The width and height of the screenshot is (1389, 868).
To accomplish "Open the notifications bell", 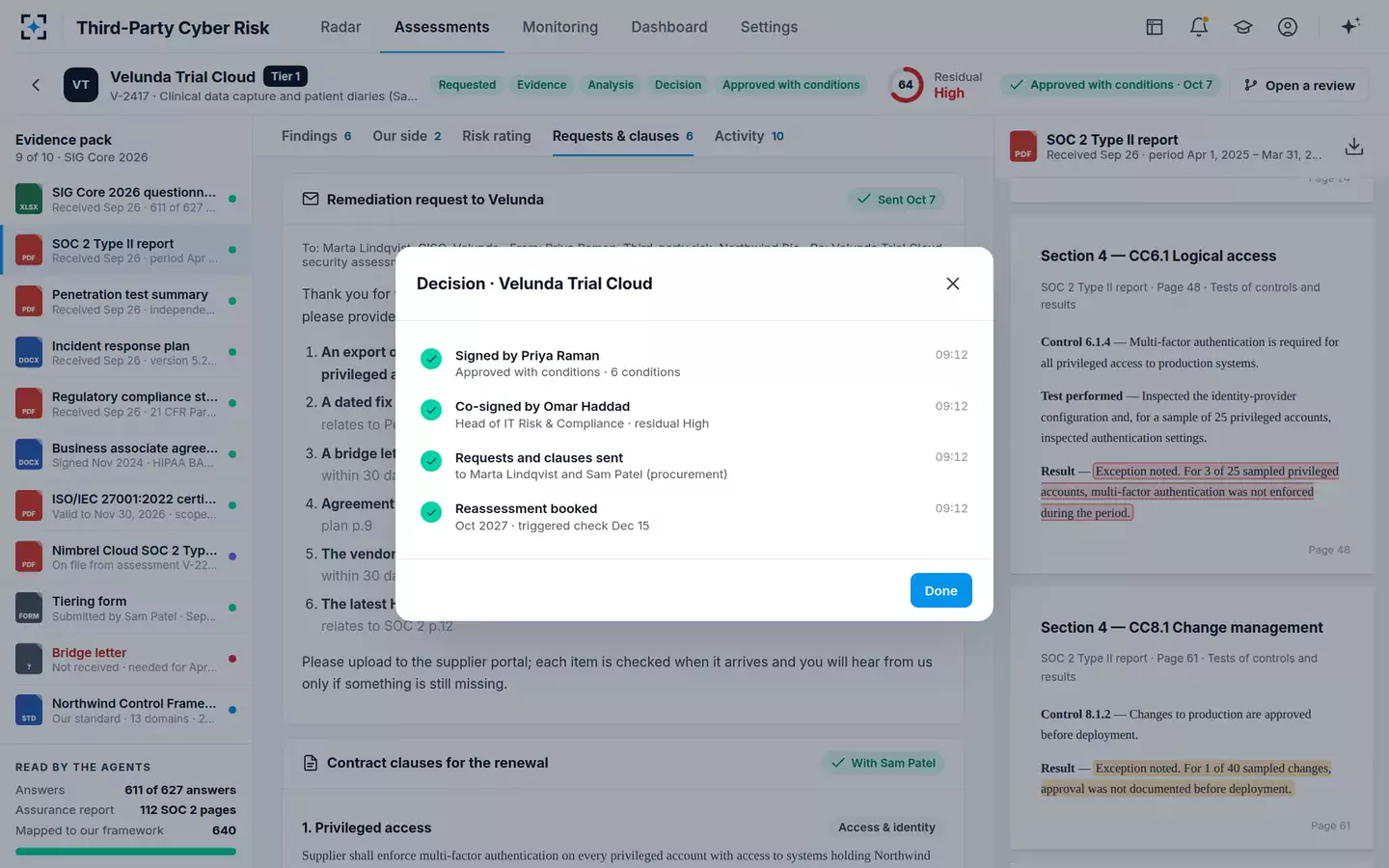I will (1199, 27).
